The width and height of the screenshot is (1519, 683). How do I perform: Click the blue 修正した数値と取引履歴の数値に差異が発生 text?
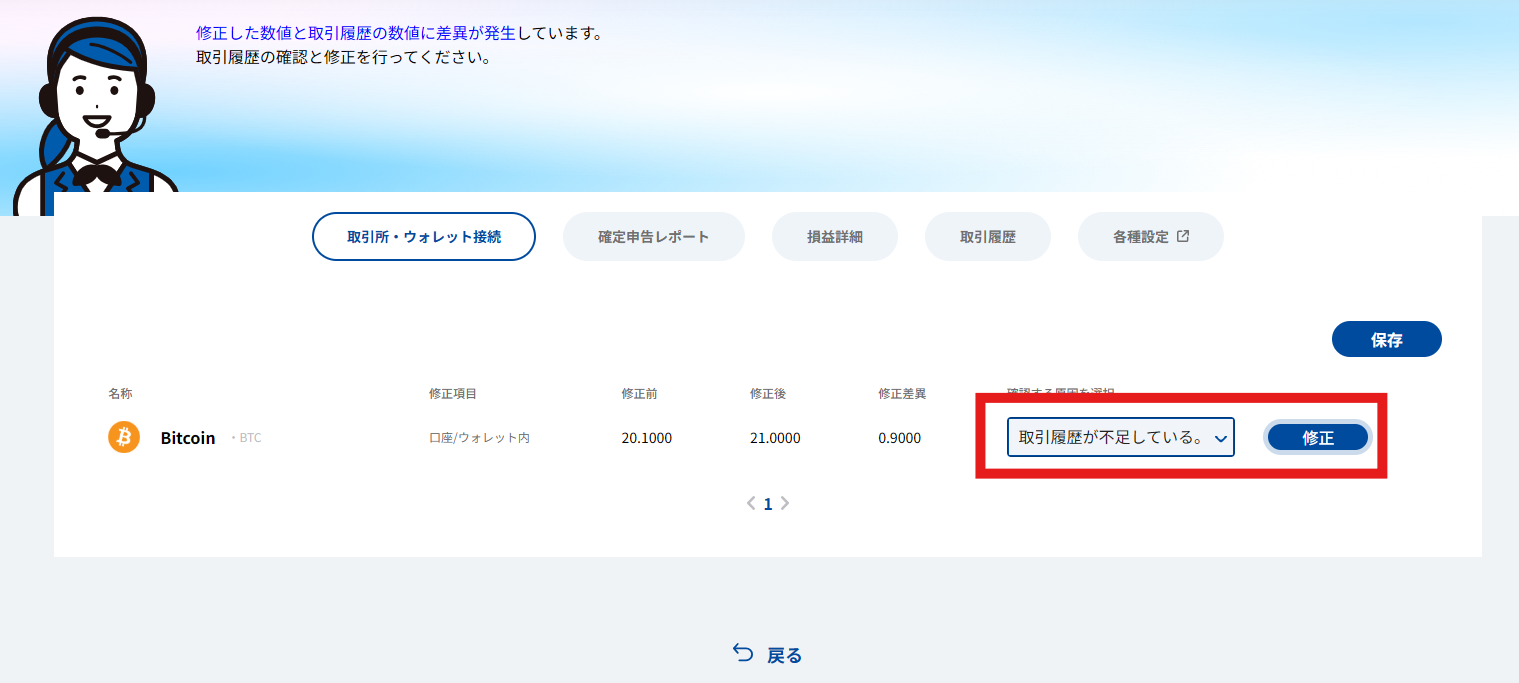click(x=356, y=33)
